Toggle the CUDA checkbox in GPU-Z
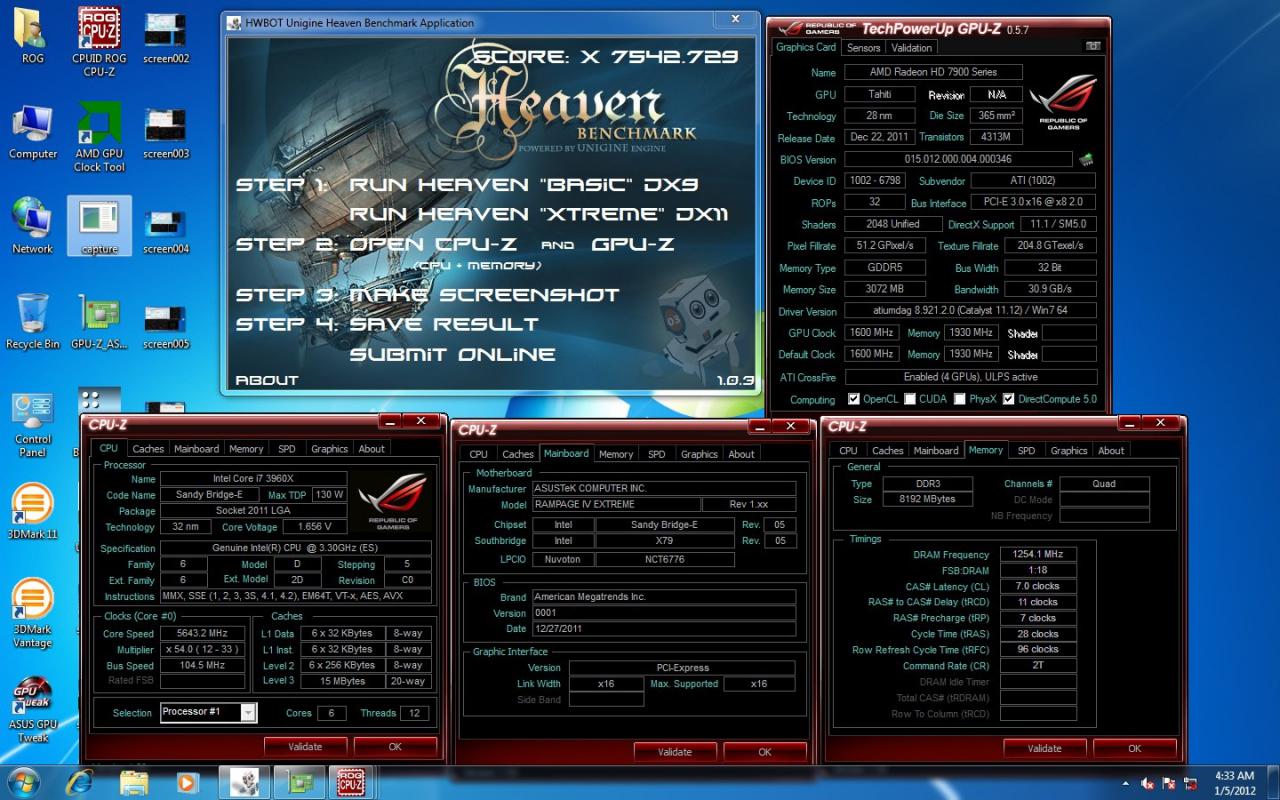 click(910, 399)
